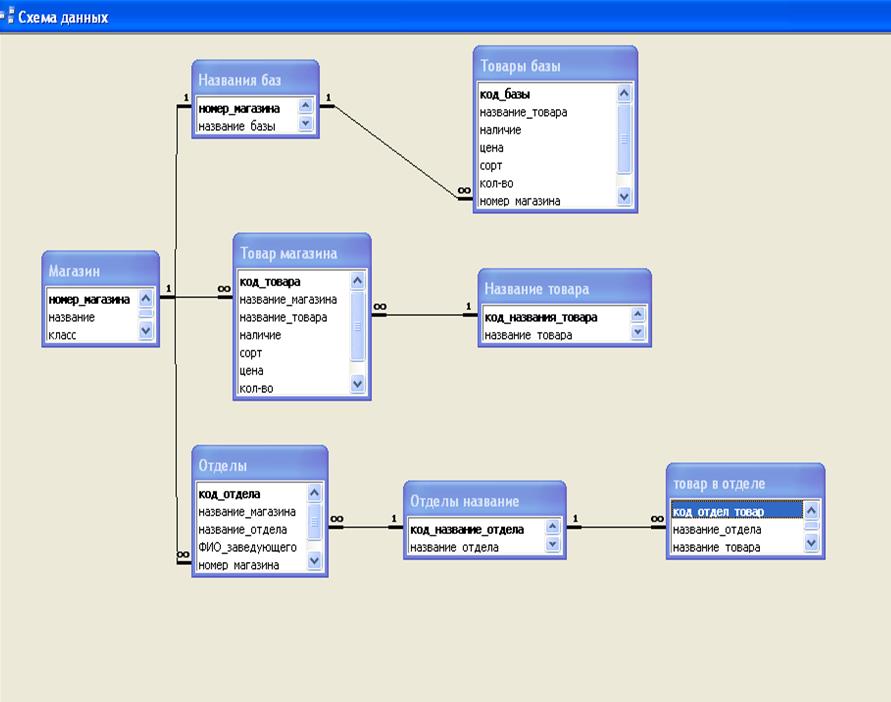Screen dimensions: 891x702
Task: Select код_товара field in Товар магазина
Action: (294, 281)
